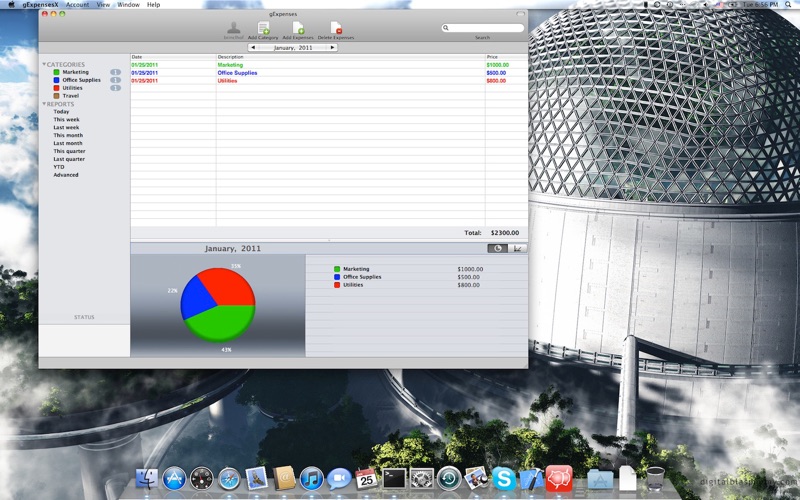
Task: Click inside the Search field
Action: pyautogui.click(x=483, y=28)
